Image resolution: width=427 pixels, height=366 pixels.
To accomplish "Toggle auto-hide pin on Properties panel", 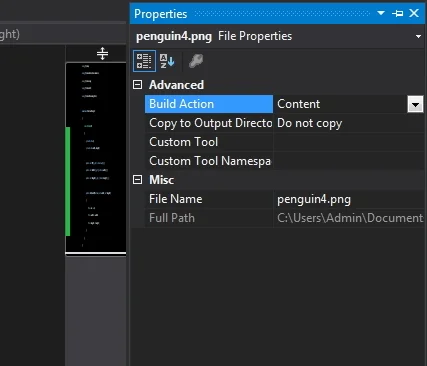I will pos(398,13).
